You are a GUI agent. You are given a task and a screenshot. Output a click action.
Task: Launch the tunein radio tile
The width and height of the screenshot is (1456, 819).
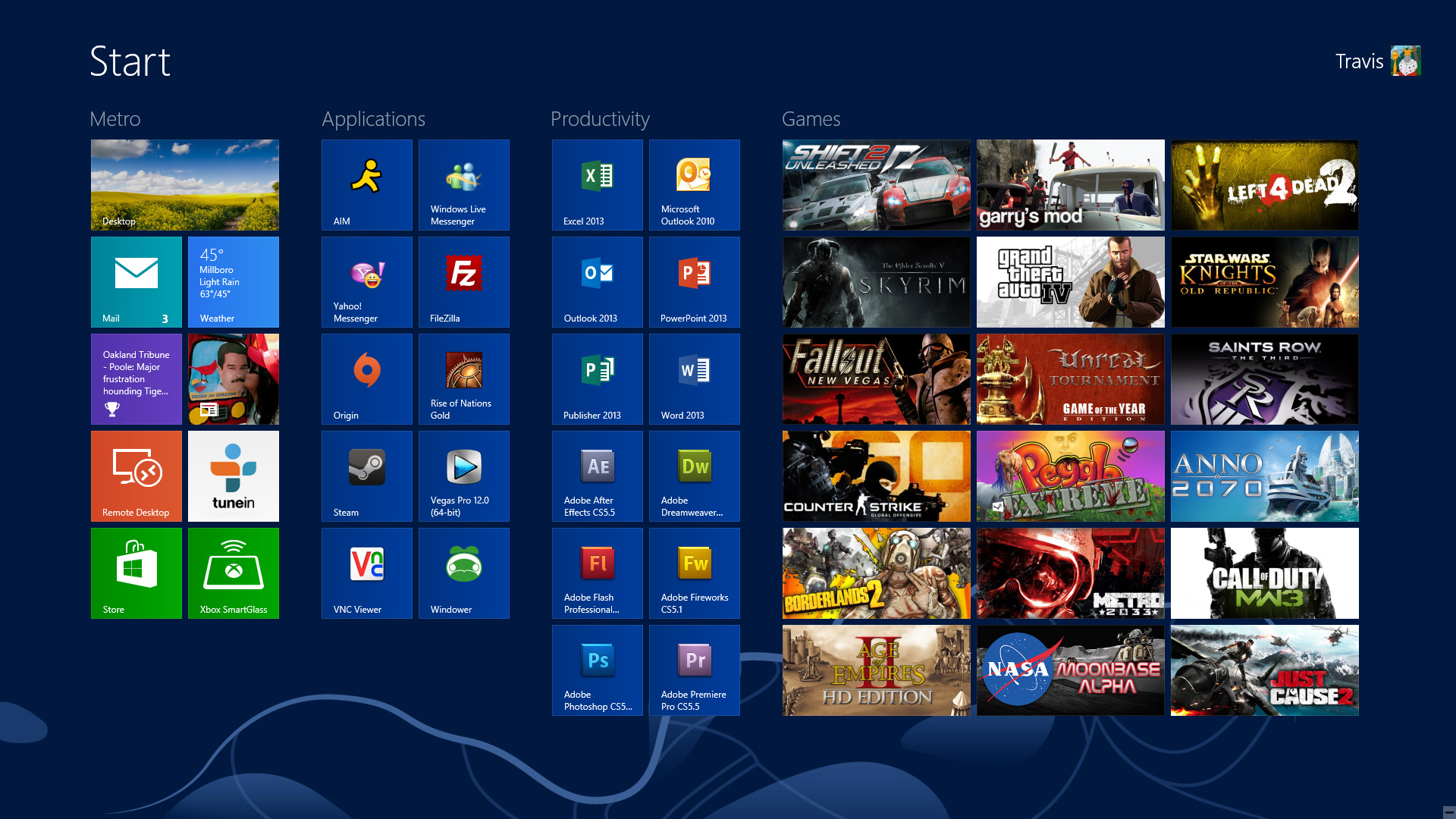click(234, 476)
